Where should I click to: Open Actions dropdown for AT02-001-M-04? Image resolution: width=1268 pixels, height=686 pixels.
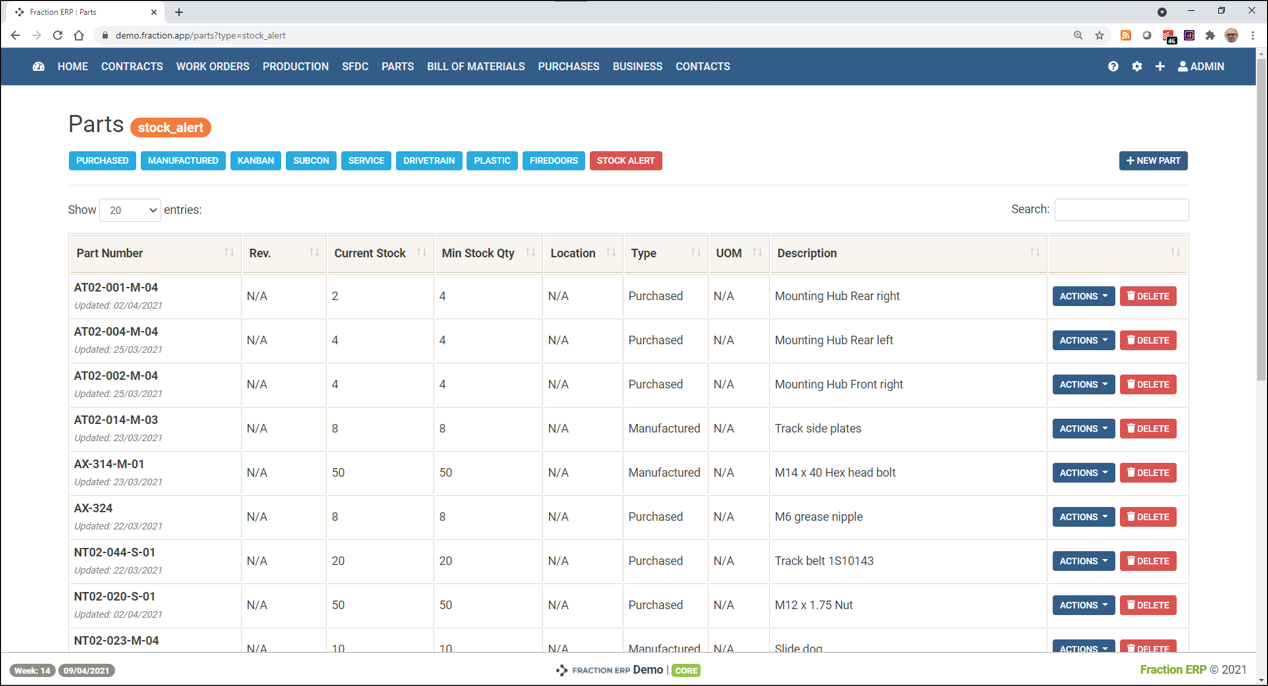(1083, 296)
